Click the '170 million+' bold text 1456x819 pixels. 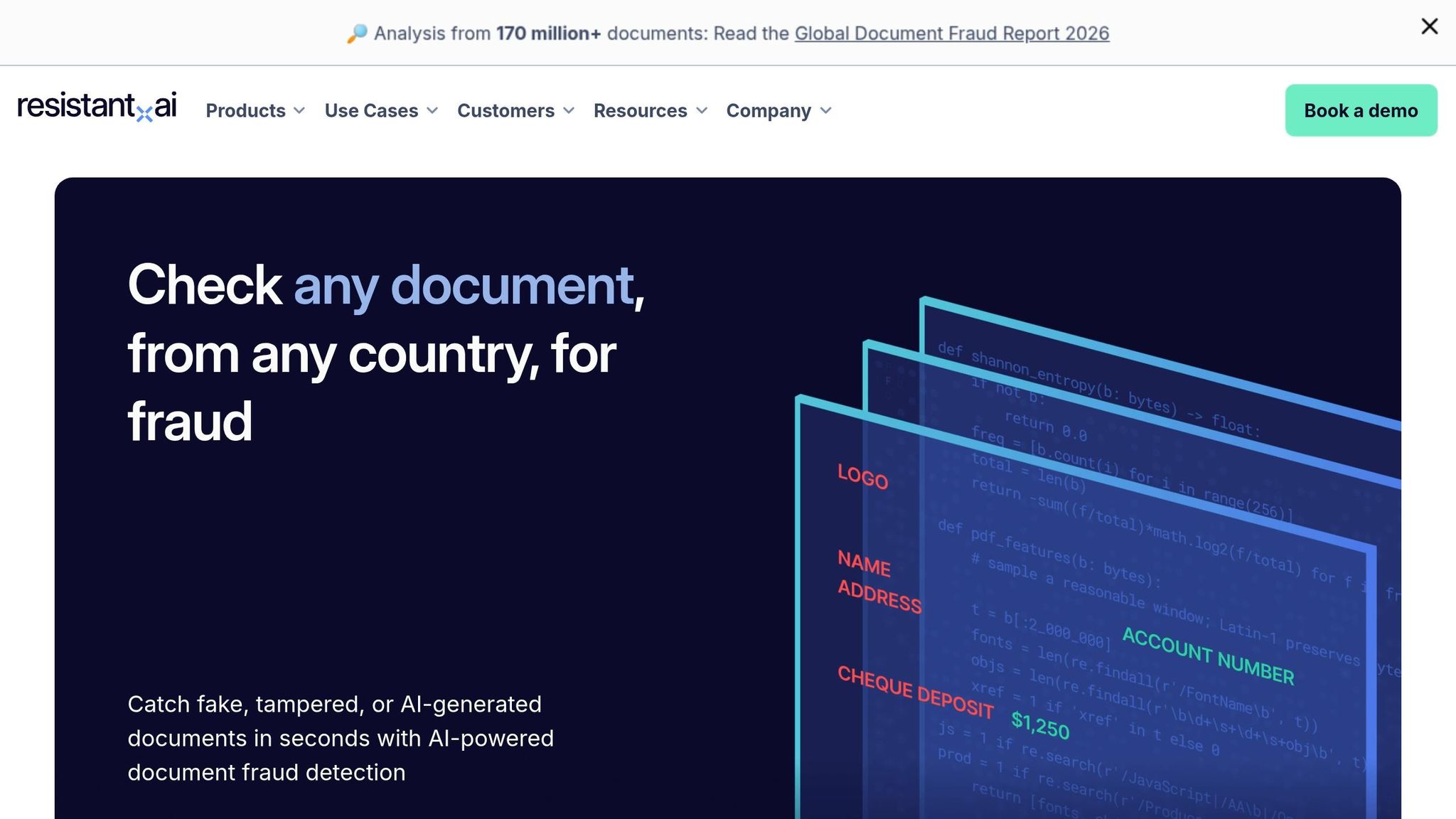point(548,33)
